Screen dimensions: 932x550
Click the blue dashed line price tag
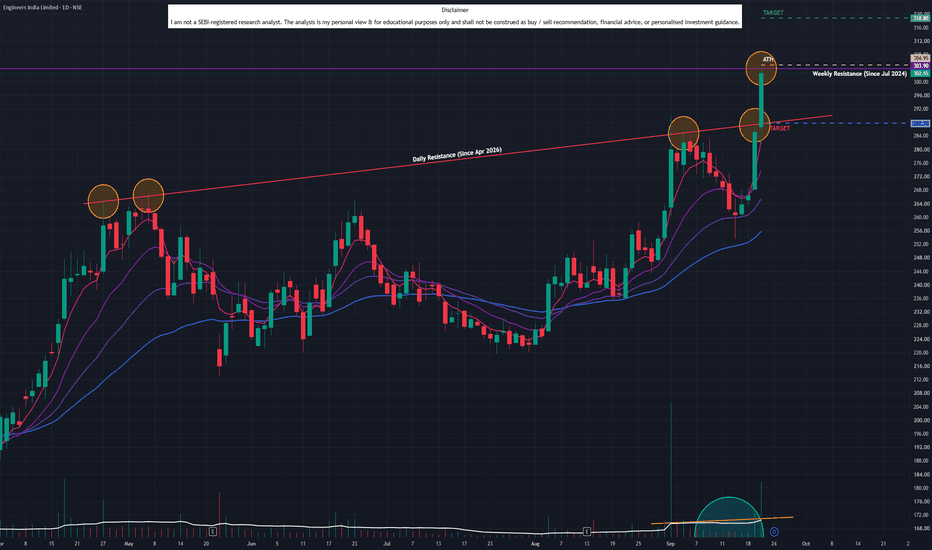click(920, 123)
